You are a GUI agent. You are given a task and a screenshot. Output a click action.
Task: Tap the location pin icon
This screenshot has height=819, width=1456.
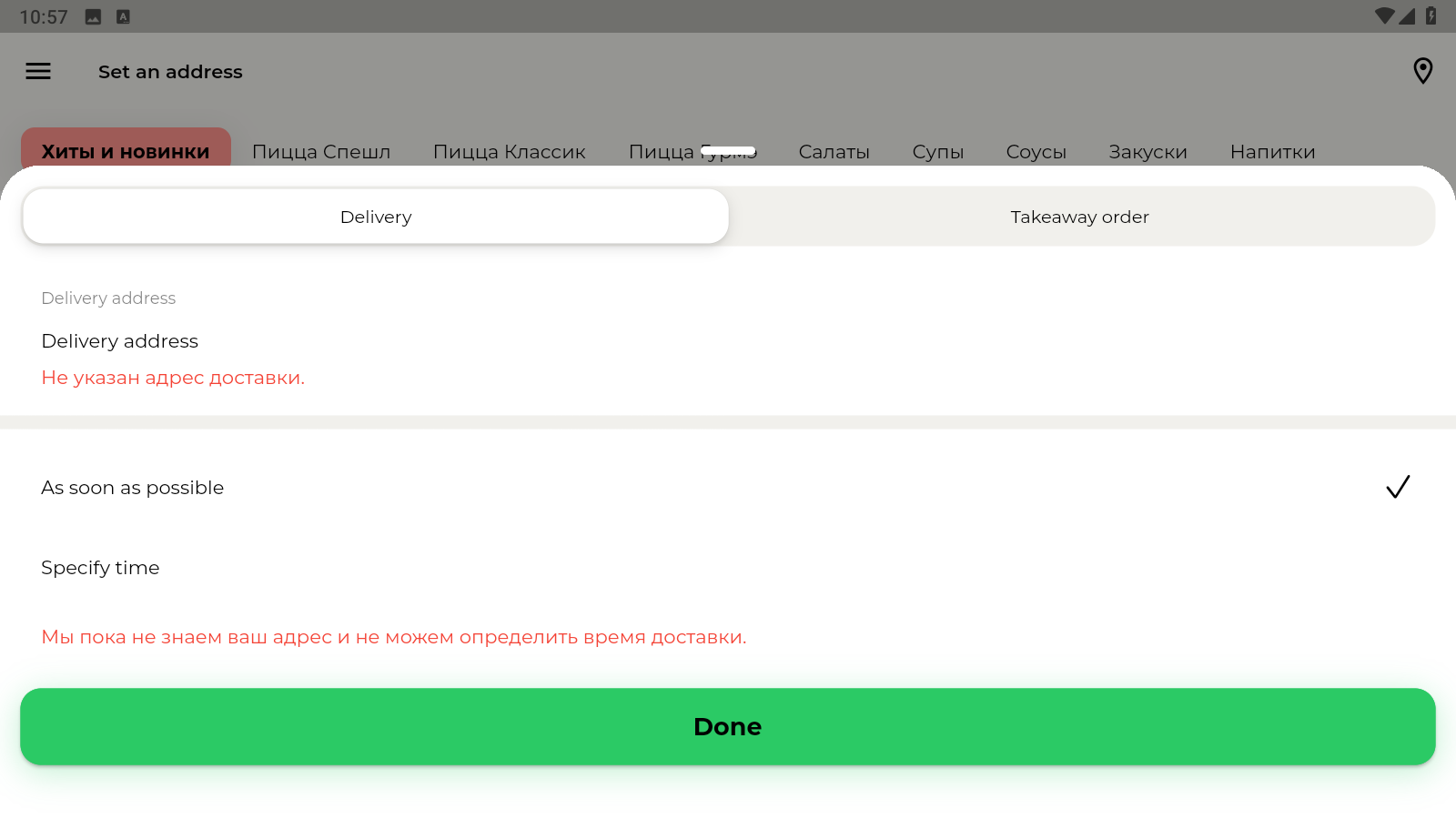click(1422, 71)
